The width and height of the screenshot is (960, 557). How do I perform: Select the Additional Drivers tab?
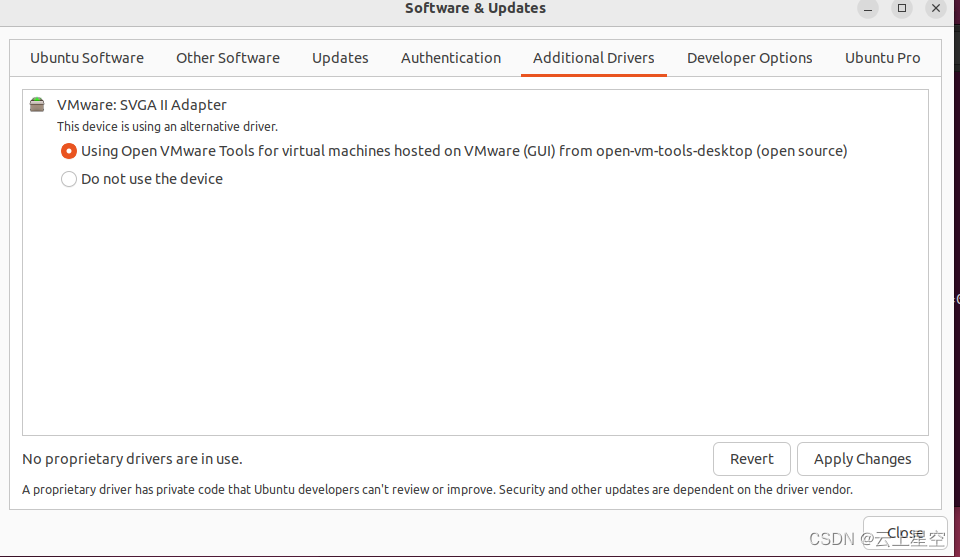(x=594, y=58)
